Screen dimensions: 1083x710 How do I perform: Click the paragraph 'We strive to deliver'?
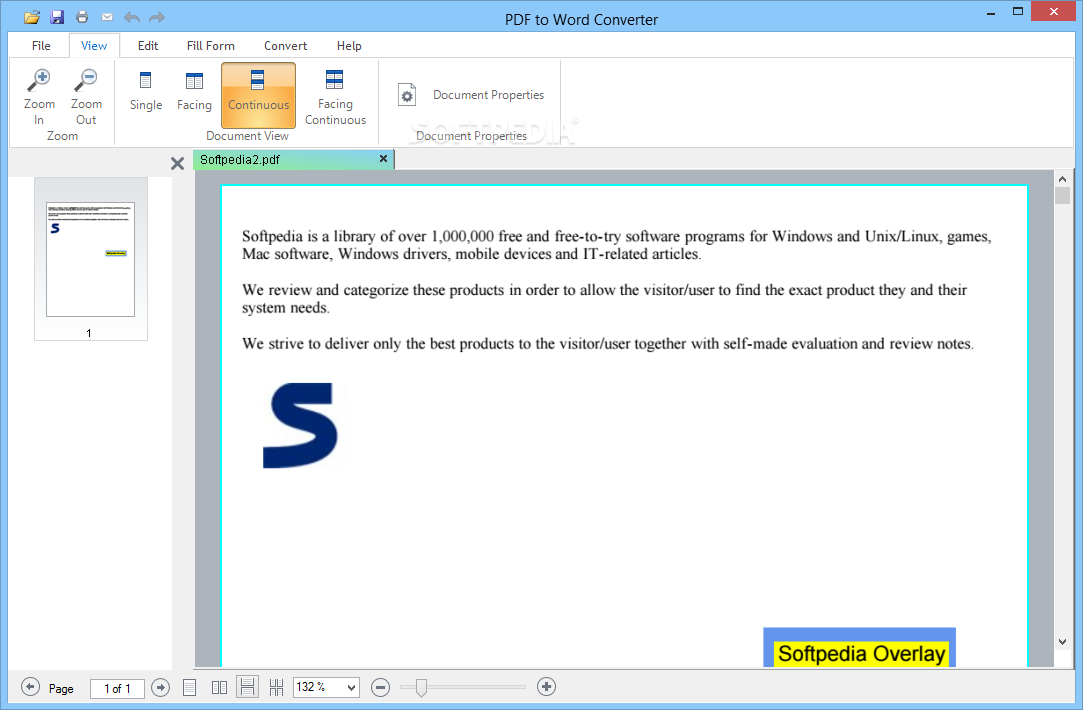pos(608,344)
